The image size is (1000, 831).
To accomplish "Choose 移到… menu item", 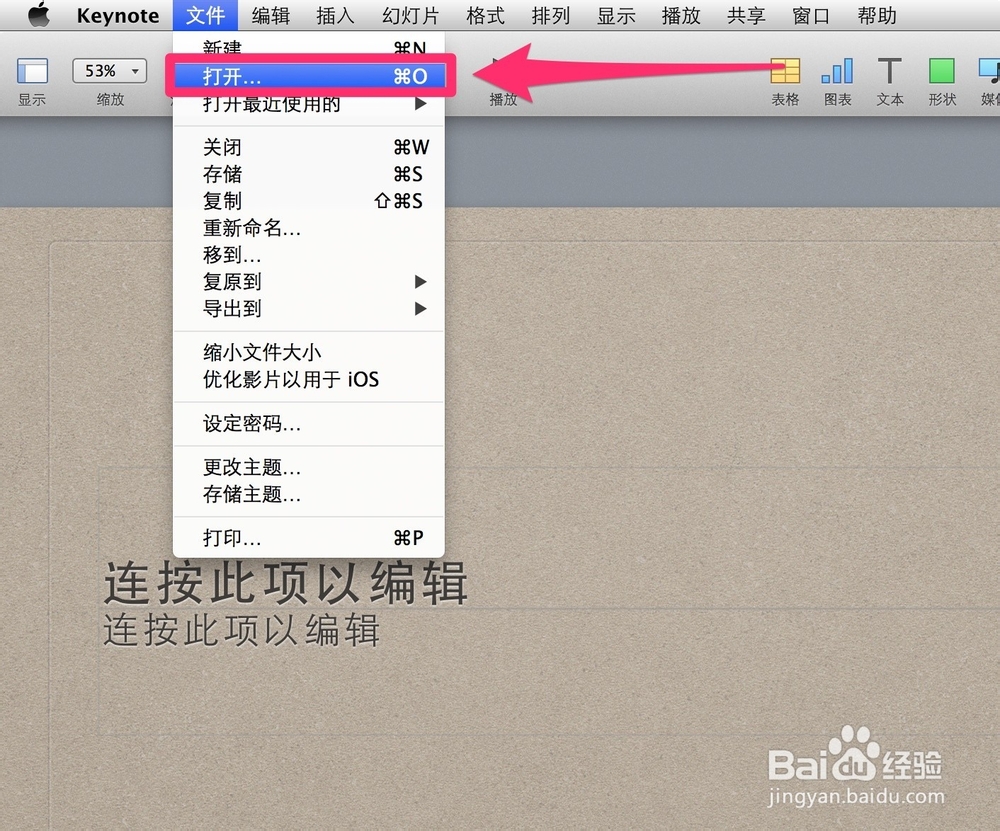I will (x=309, y=255).
